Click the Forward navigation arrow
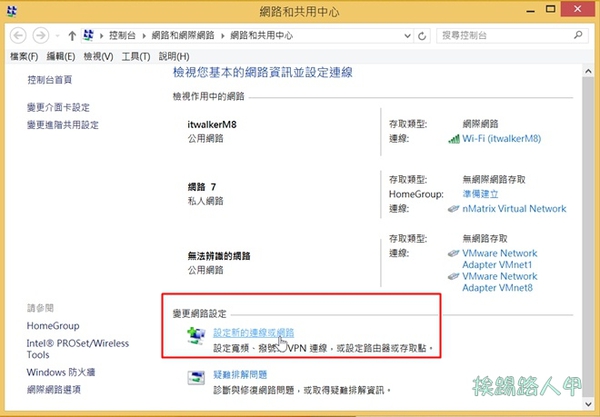The image size is (600, 417). point(41,36)
